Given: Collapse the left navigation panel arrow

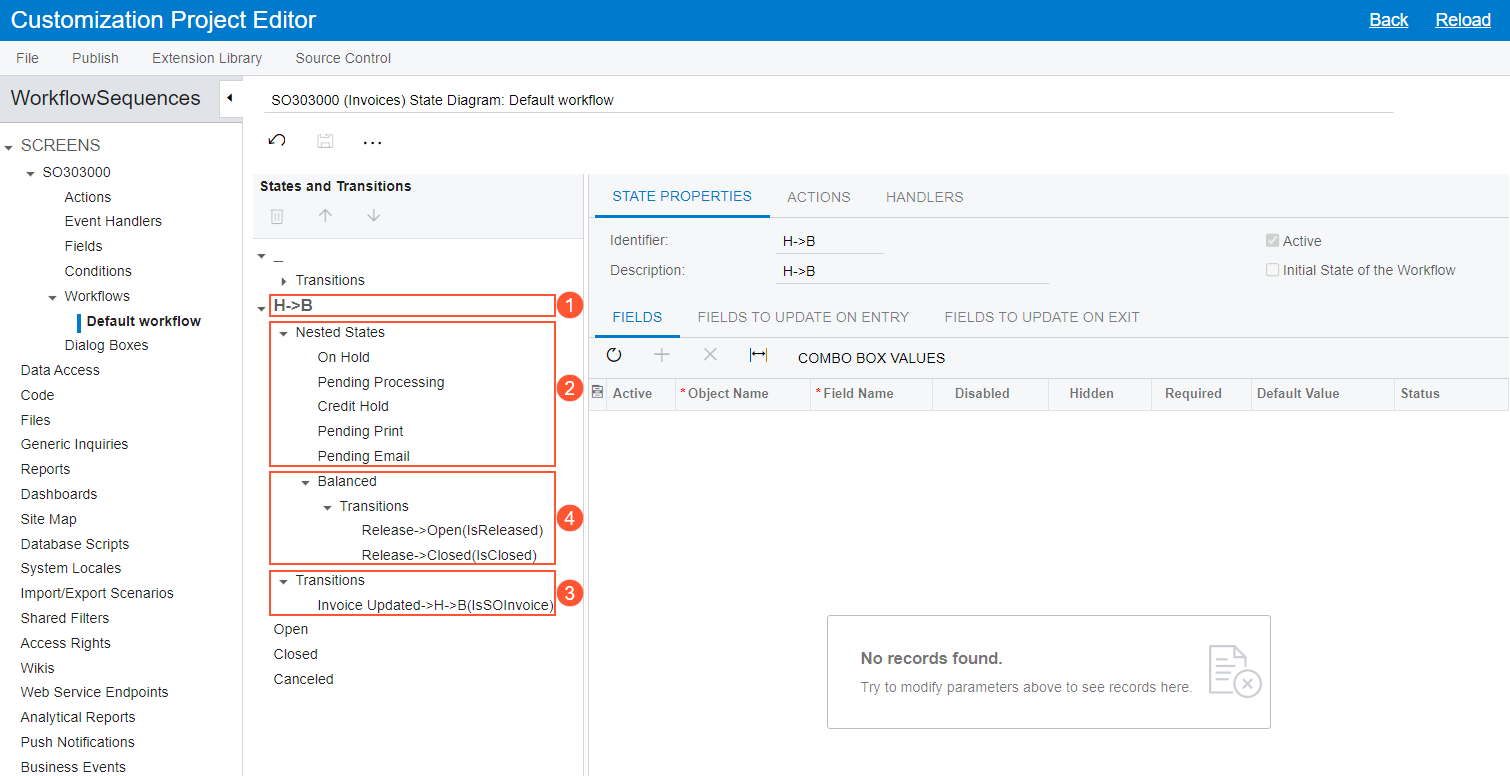Looking at the screenshot, I should [229, 98].
